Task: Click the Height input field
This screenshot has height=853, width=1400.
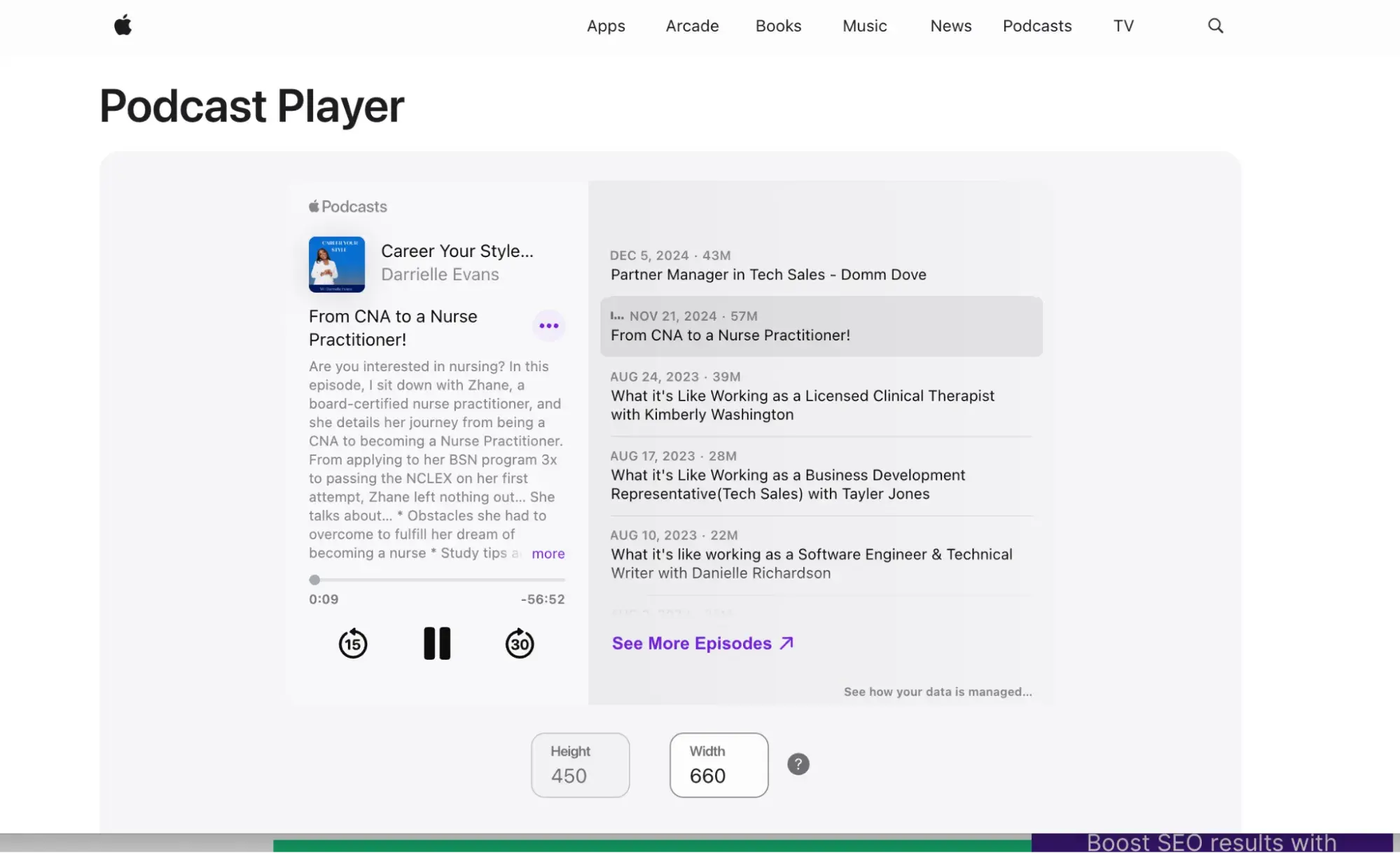Action: pyautogui.click(x=580, y=765)
